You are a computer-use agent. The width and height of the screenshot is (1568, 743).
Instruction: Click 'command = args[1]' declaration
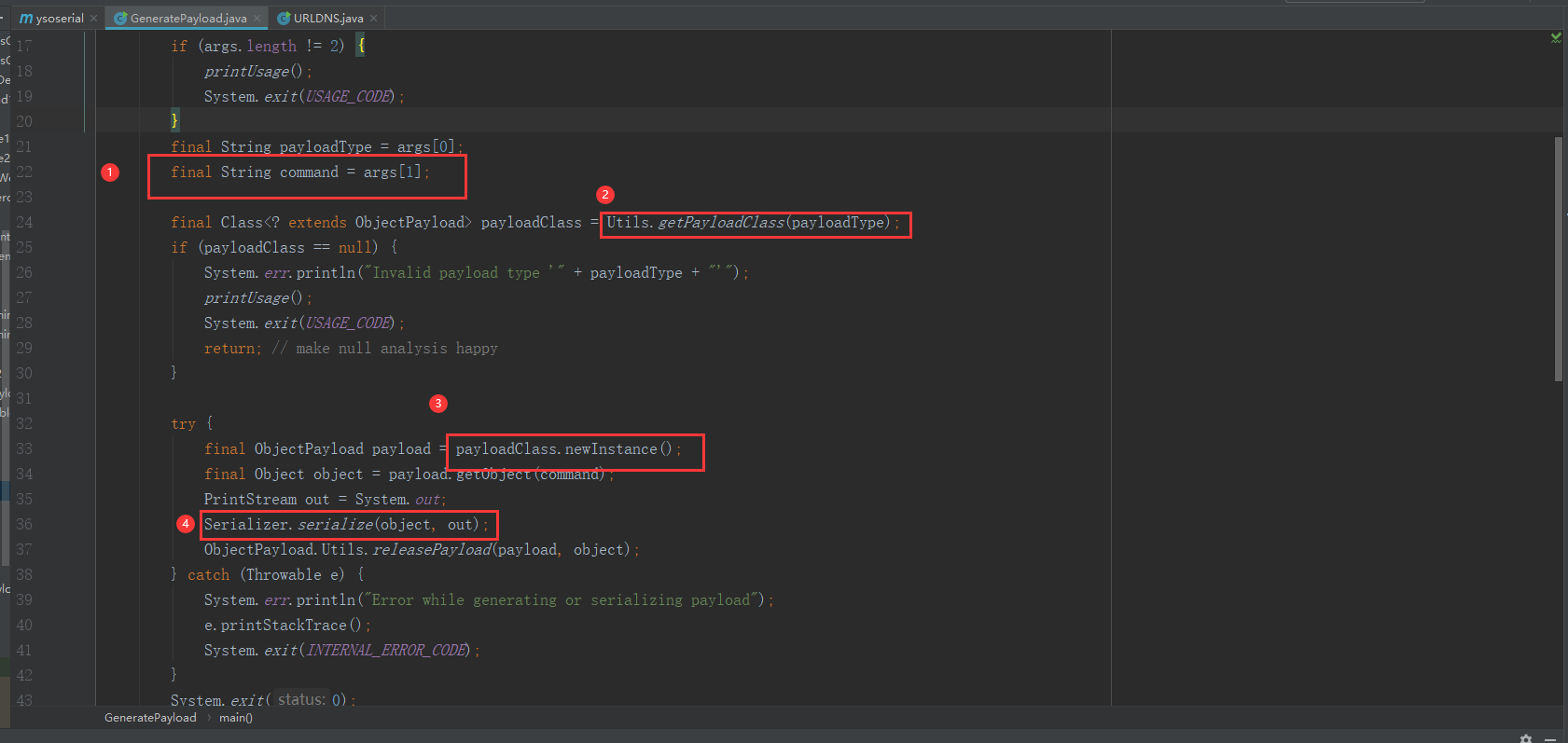pyautogui.click(x=351, y=172)
